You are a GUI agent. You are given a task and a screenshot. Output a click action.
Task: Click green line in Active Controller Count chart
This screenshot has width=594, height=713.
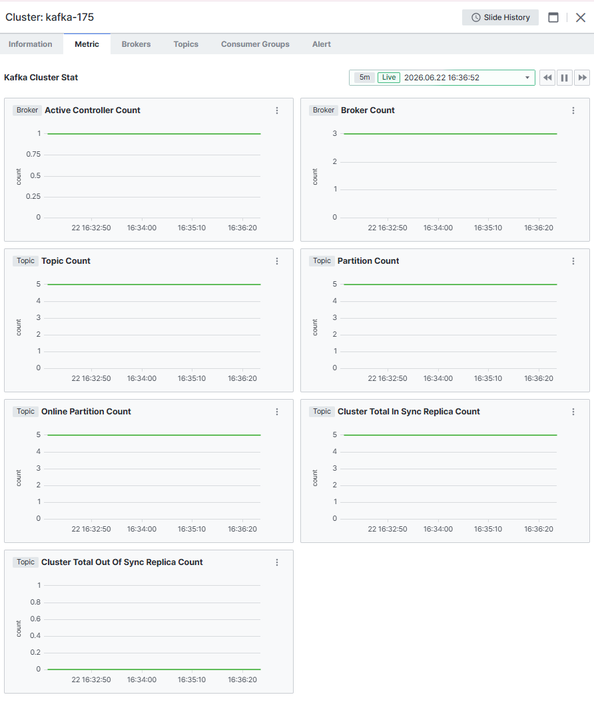(x=154, y=134)
